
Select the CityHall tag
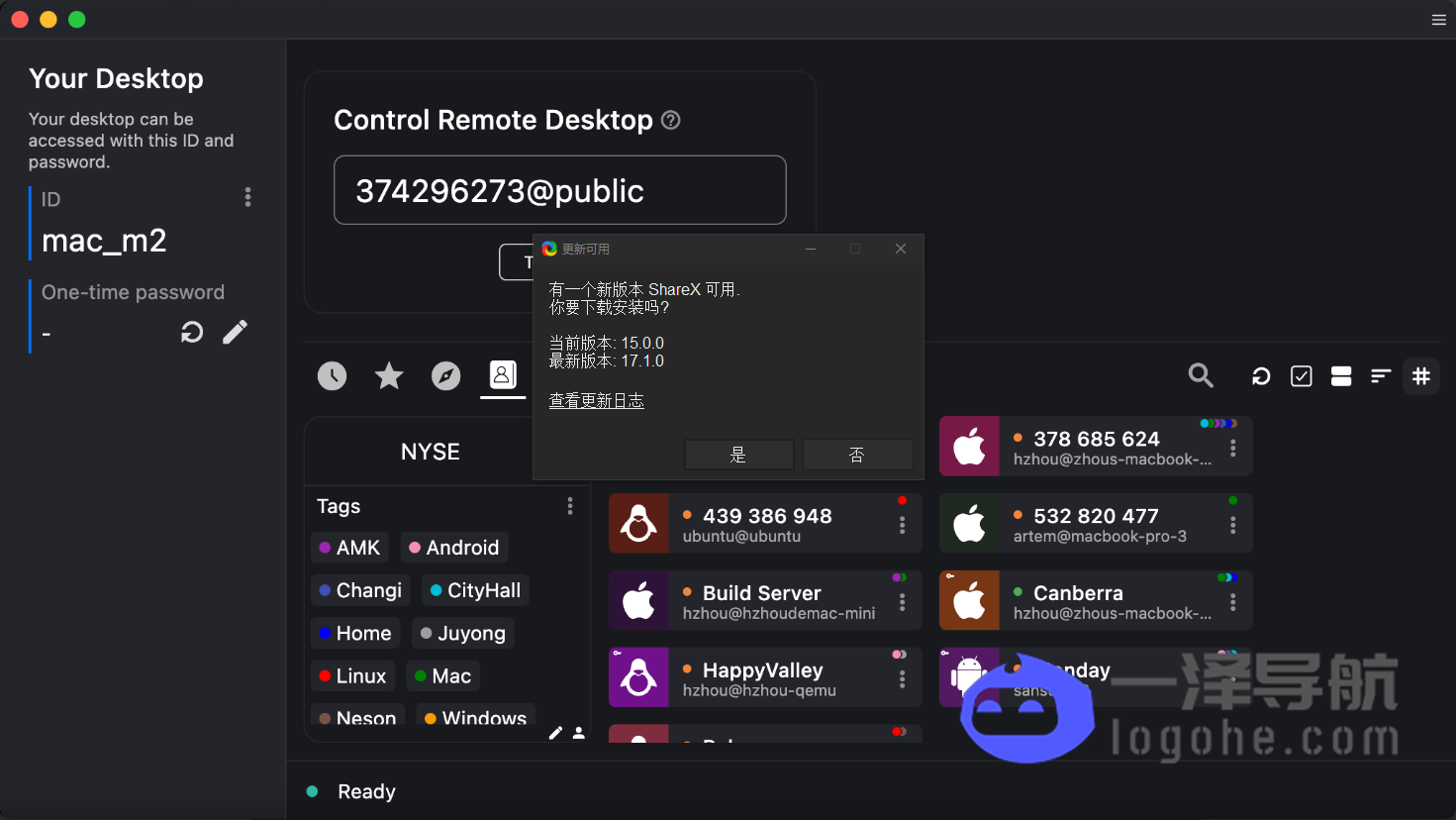coord(476,590)
